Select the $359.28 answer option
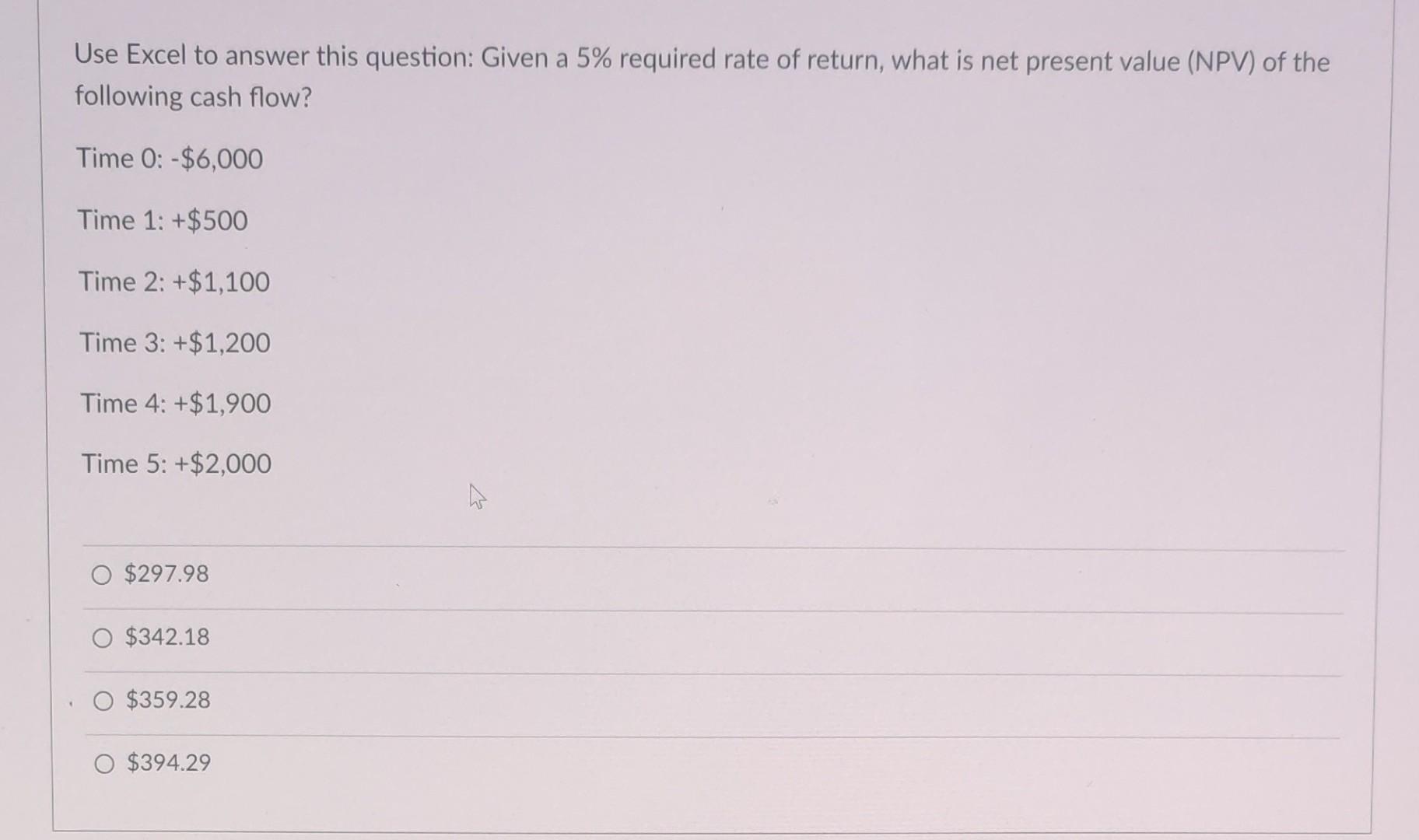 102,702
